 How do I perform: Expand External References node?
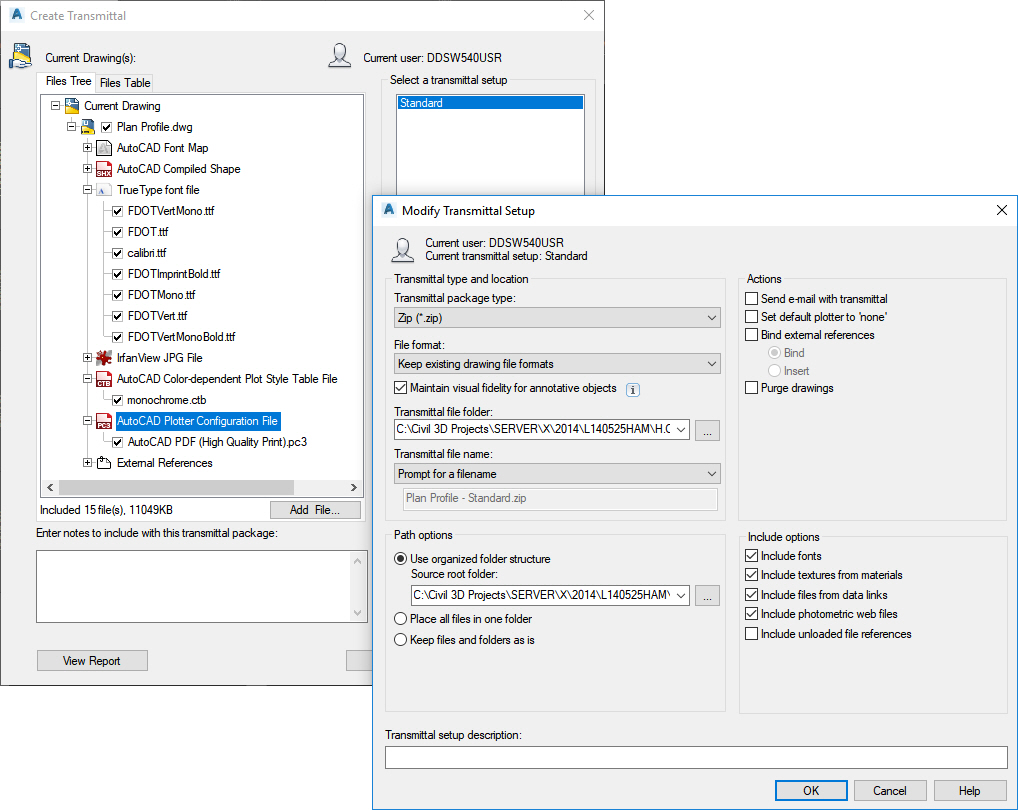tap(88, 463)
